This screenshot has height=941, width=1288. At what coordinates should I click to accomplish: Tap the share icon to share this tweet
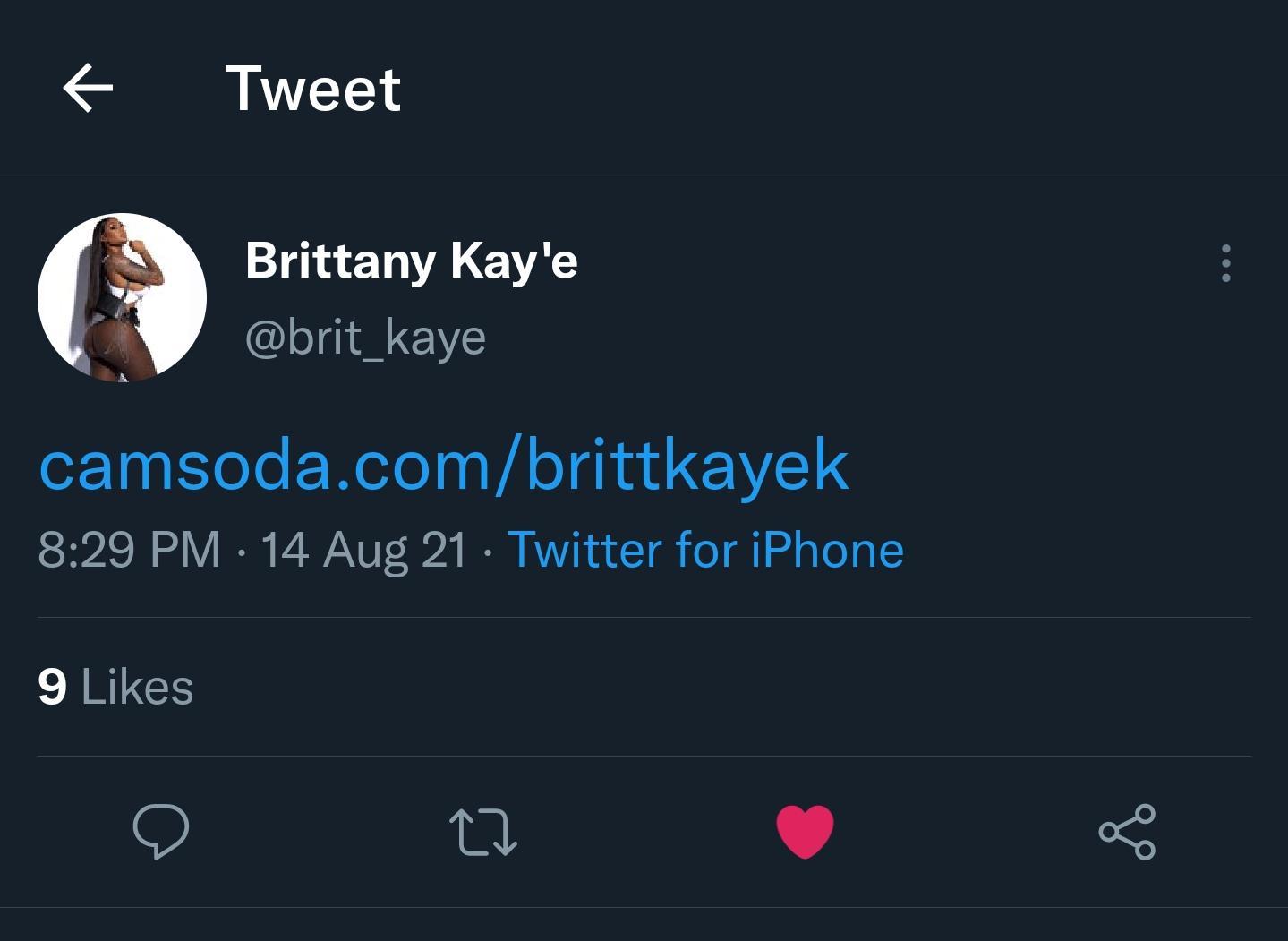[x=1127, y=833]
